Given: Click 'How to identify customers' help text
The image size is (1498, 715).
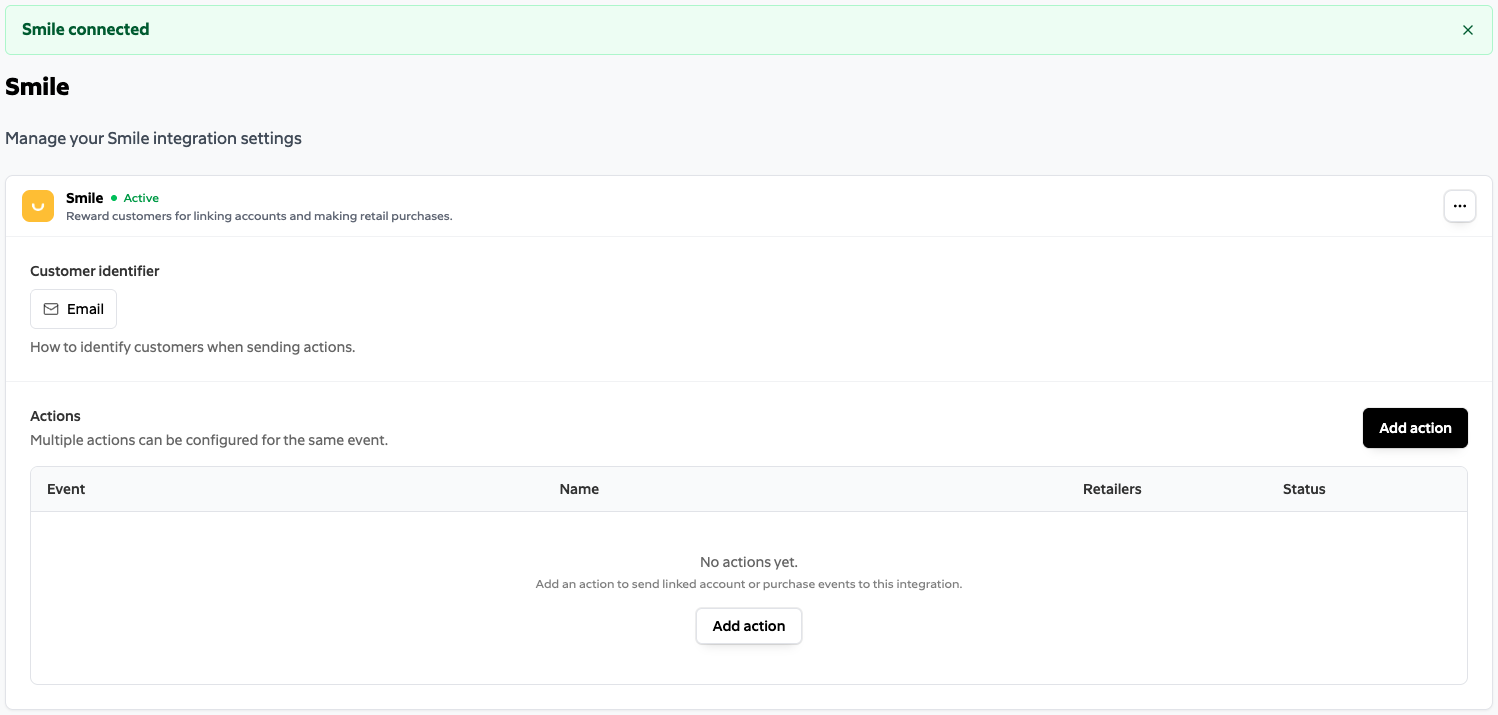Looking at the screenshot, I should (x=193, y=347).
